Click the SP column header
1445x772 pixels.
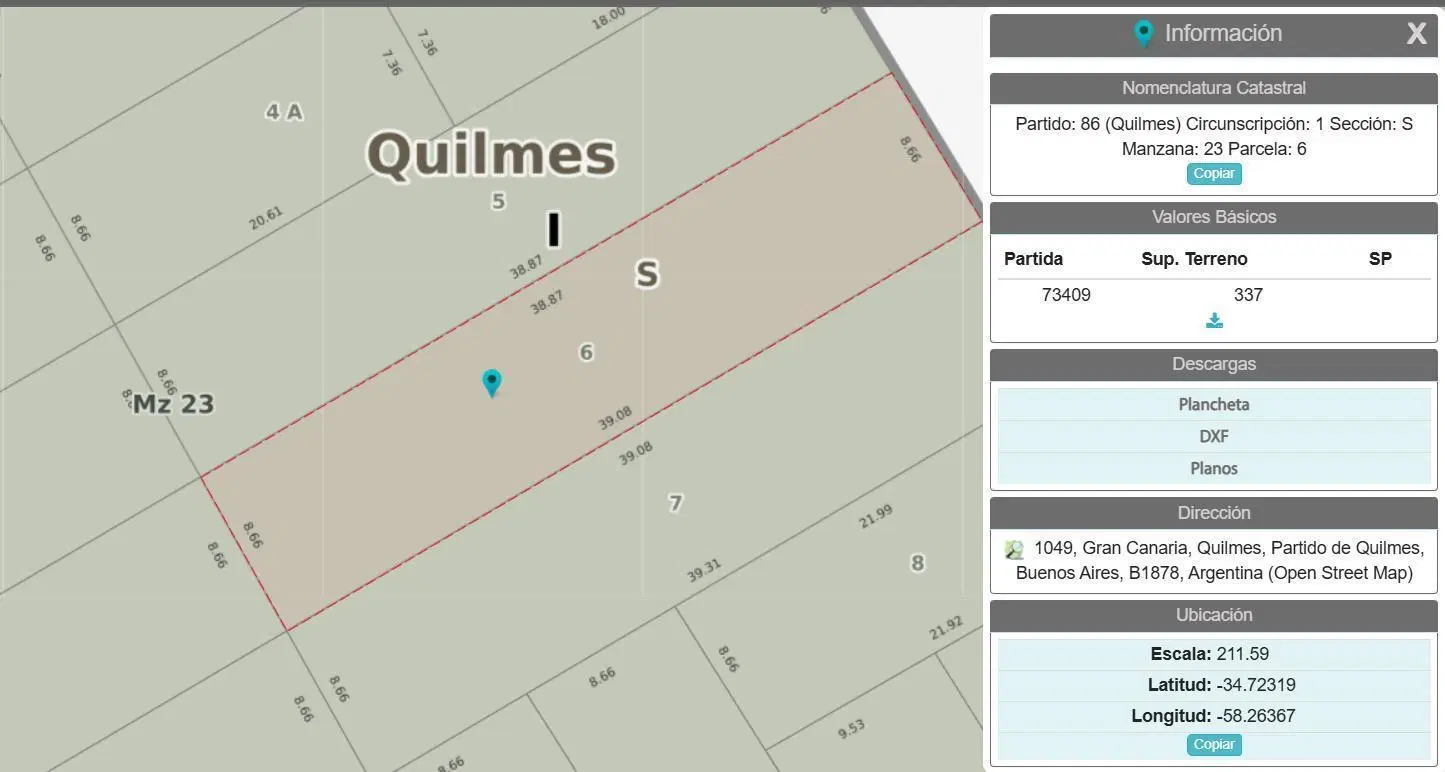(1380, 259)
